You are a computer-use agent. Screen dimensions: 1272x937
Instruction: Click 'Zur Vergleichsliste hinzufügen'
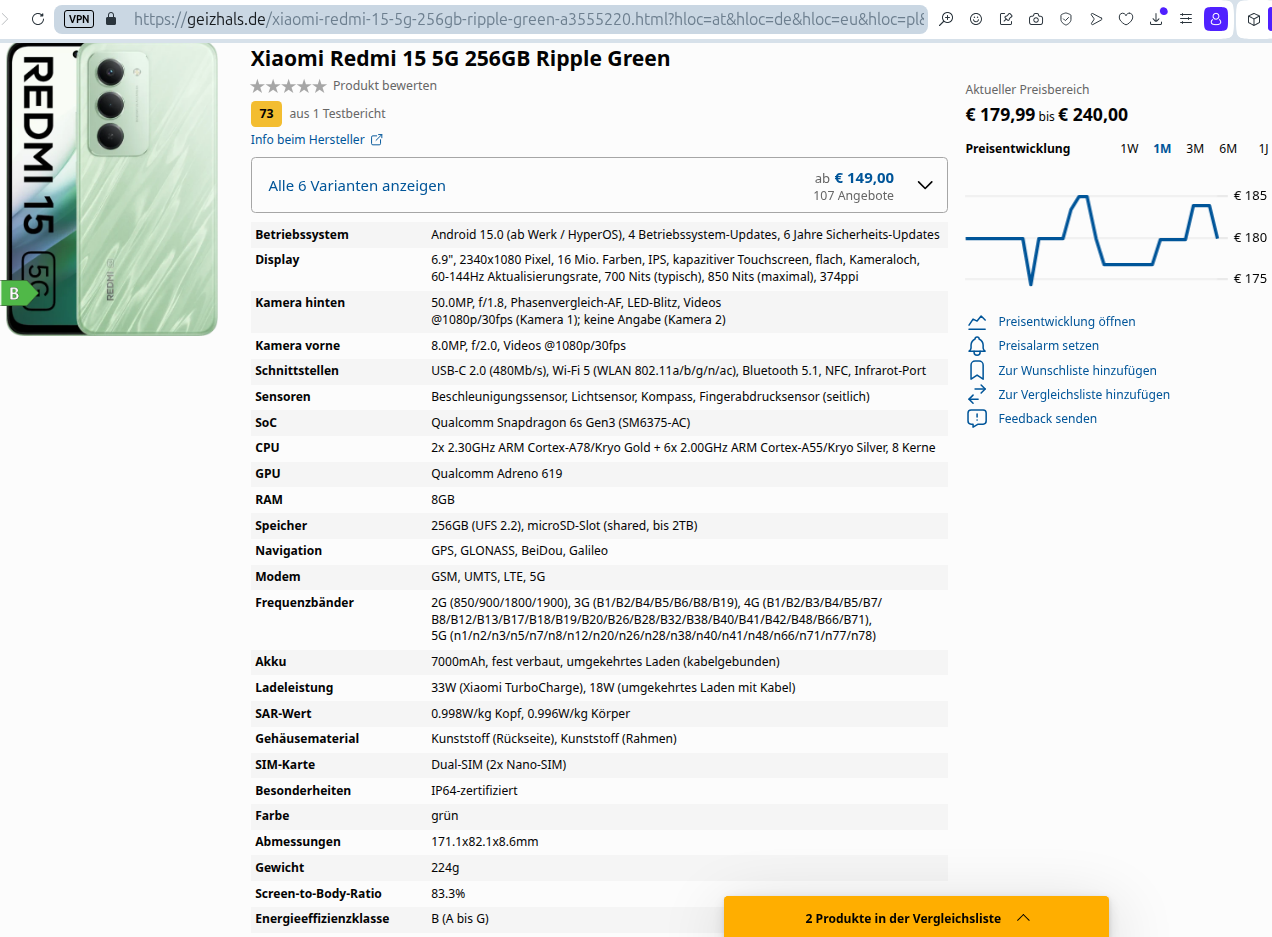(x=1084, y=394)
